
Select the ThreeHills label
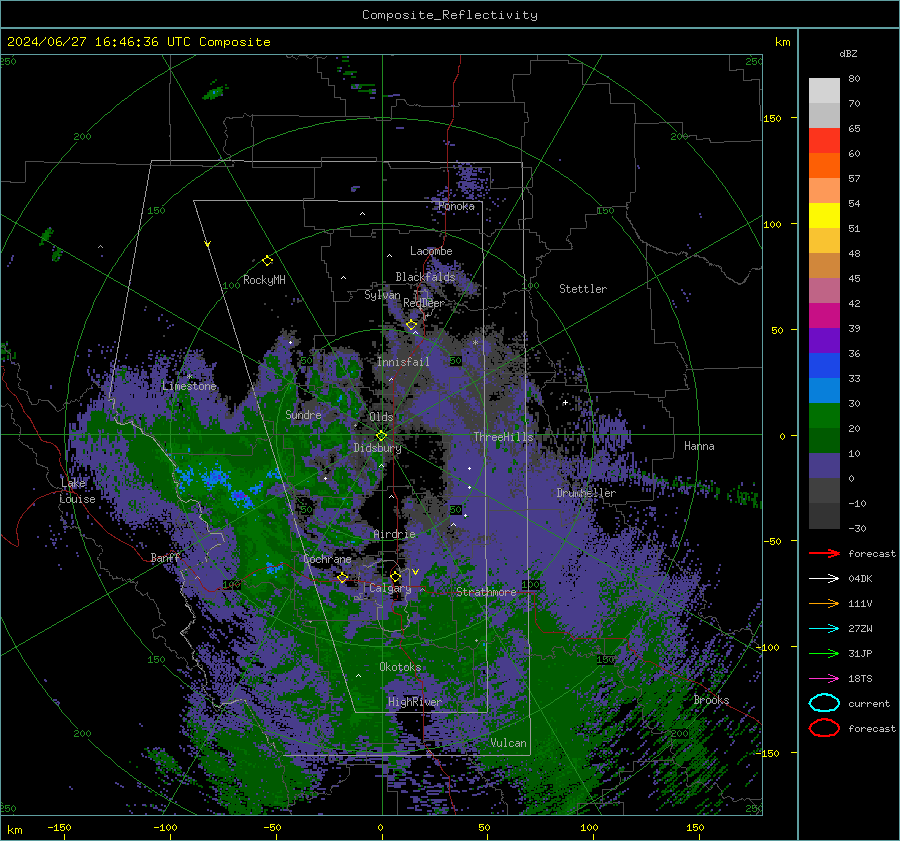503,437
